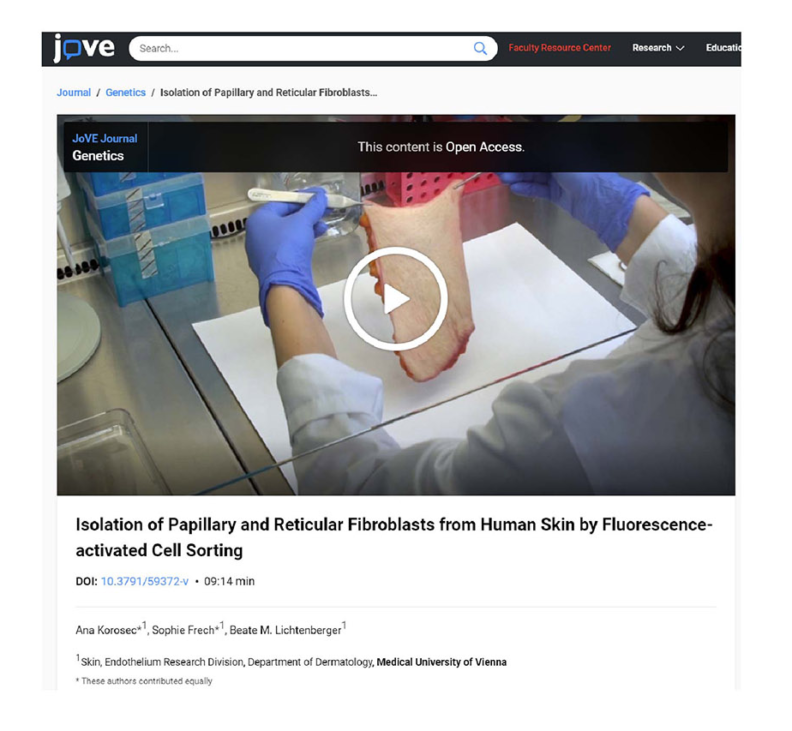Image resolution: width=792 pixels, height=731 pixels.
Task: Go to the Journal breadcrumb link
Action: click(74, 92)
